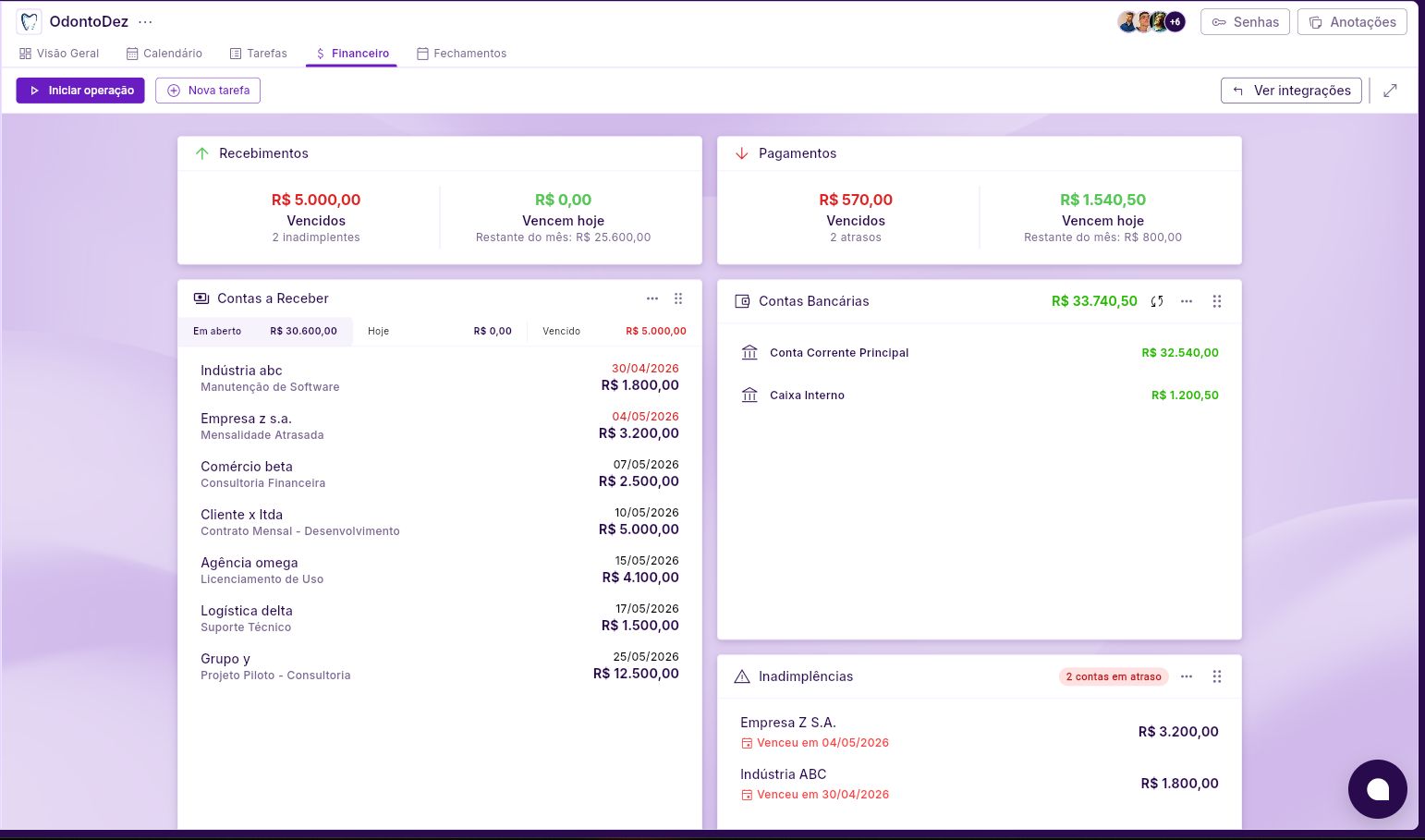Open the Indústria abc receivable row

click(x=440, y=378)
